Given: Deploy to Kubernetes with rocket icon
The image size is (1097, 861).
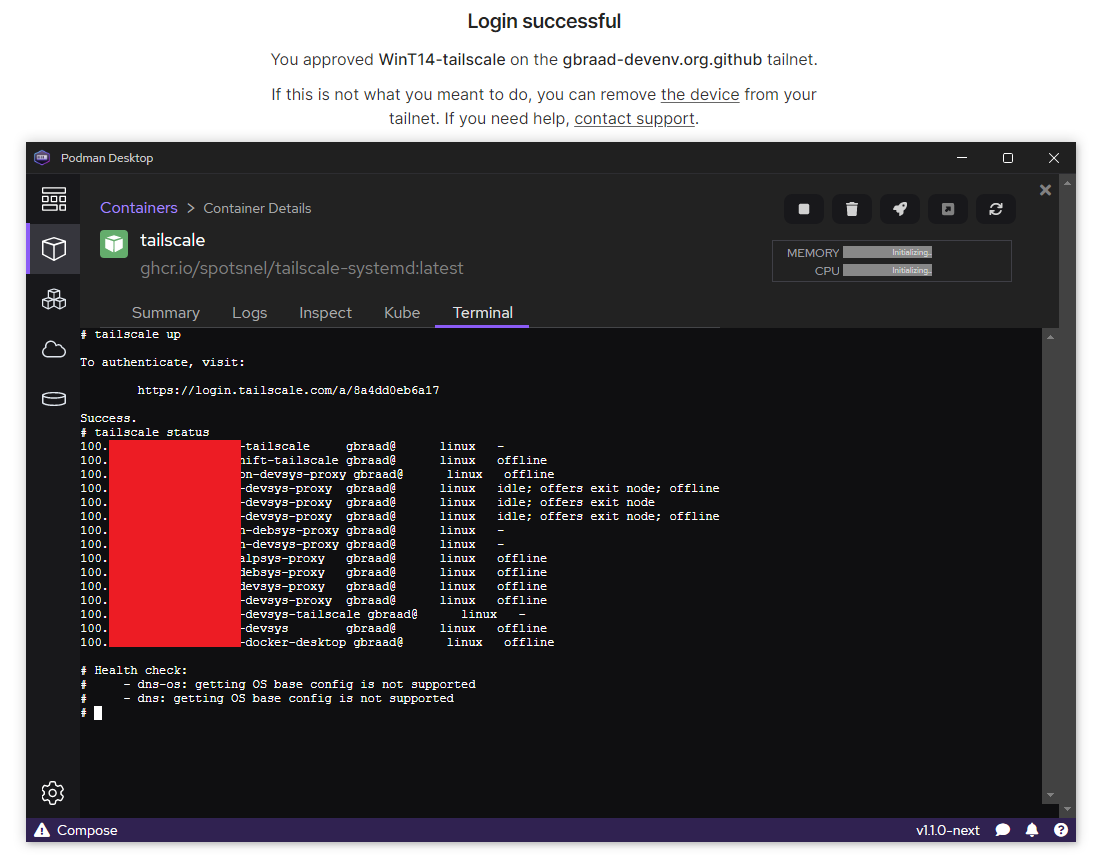Looking at the screenshot, I should 900,208.
